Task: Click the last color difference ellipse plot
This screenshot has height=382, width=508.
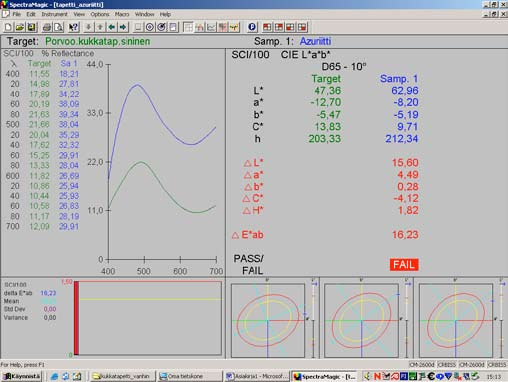Action: click(456, 321)
